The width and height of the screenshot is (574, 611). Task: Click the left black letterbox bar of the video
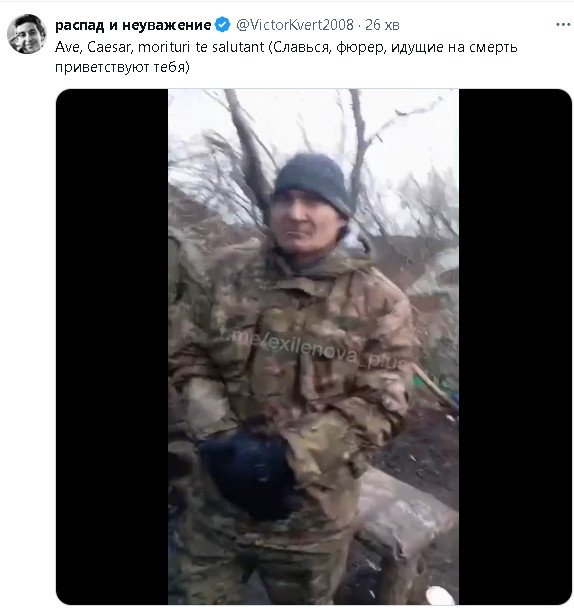[x=112, y=347]
